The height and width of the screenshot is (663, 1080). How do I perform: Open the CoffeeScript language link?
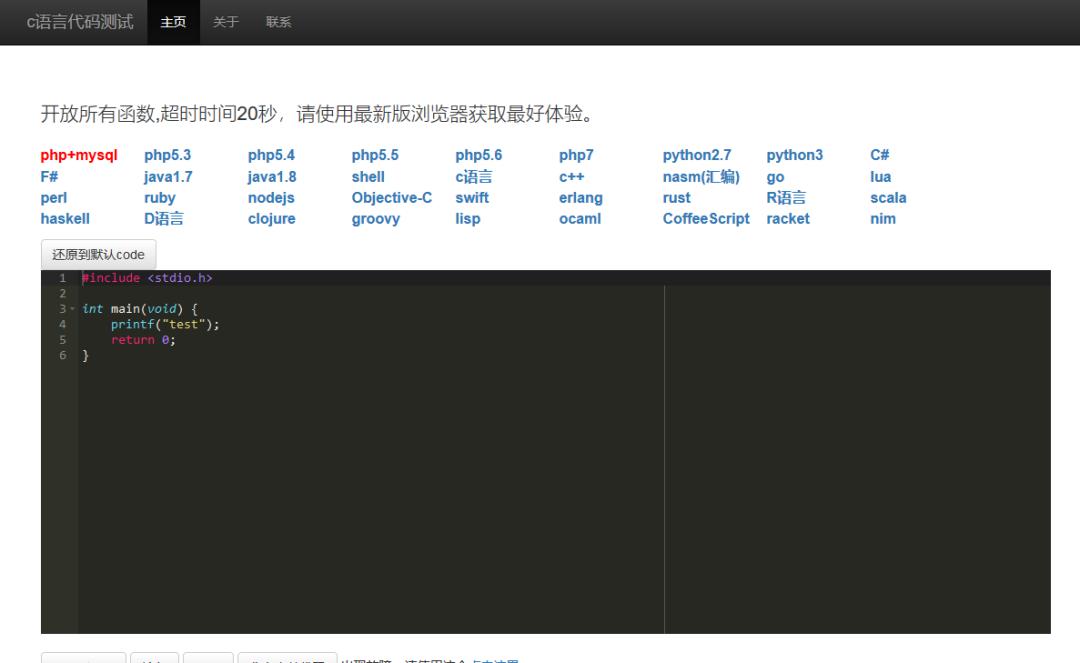[706, 219]
